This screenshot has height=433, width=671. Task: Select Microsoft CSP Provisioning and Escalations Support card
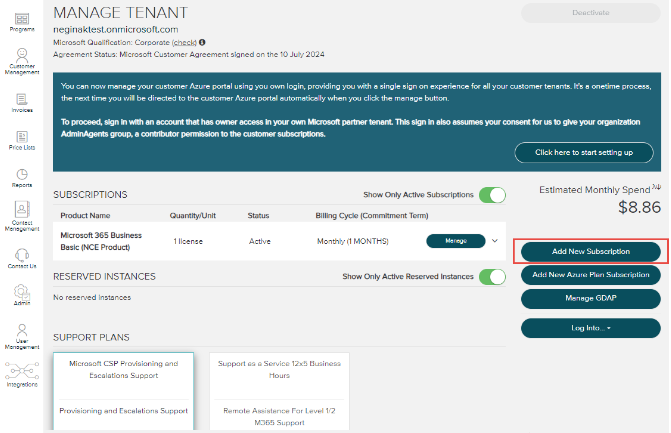123,369
